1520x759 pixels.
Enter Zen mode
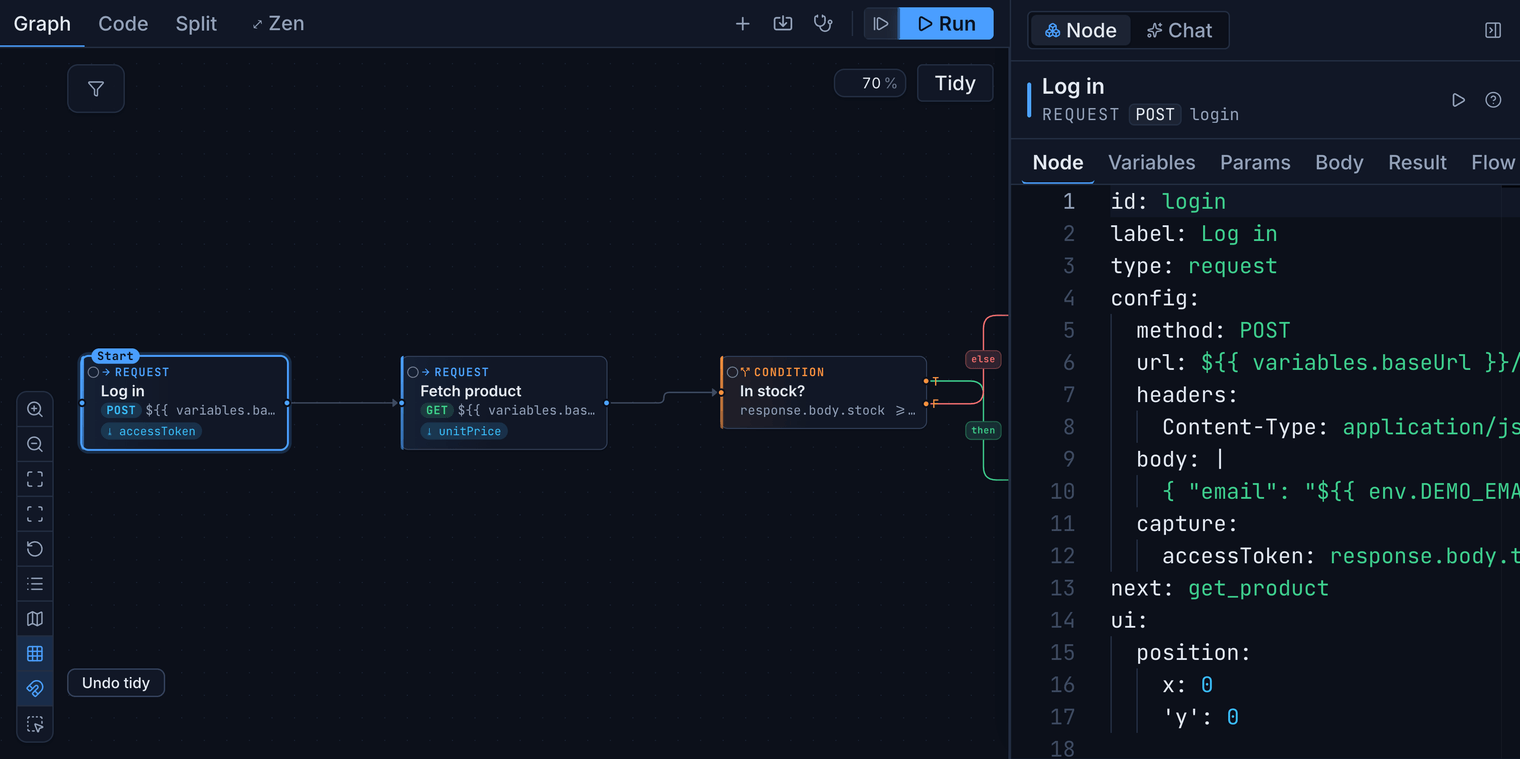click(x=278, y=24)
